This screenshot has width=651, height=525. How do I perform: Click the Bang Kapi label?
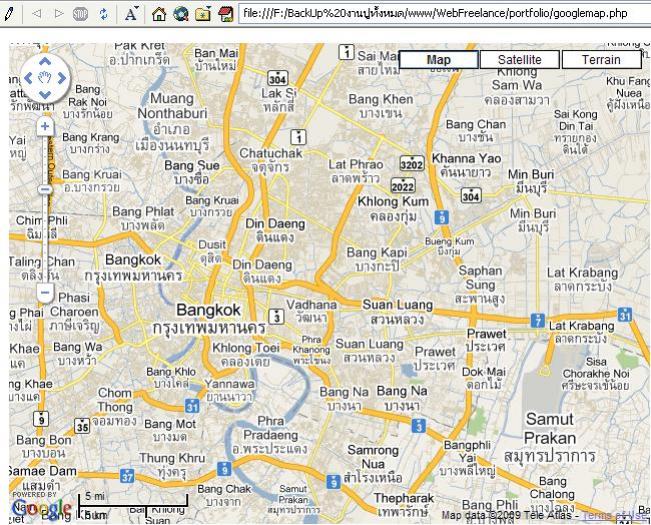tap(377, 259)
